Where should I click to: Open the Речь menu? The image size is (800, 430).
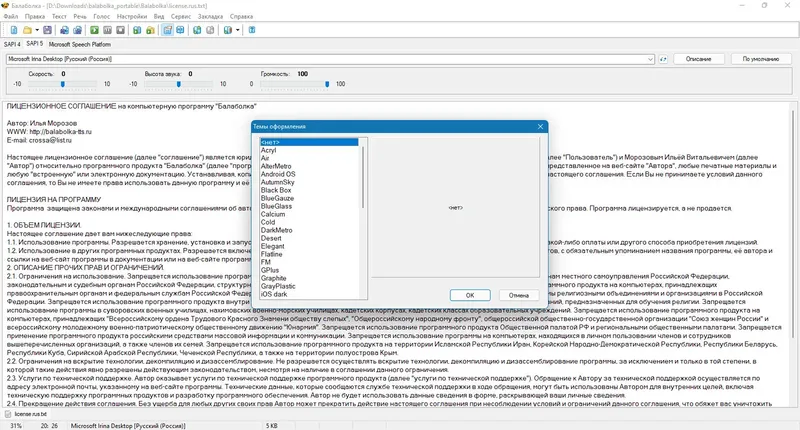pyautogui.click(x=80, y=16)
